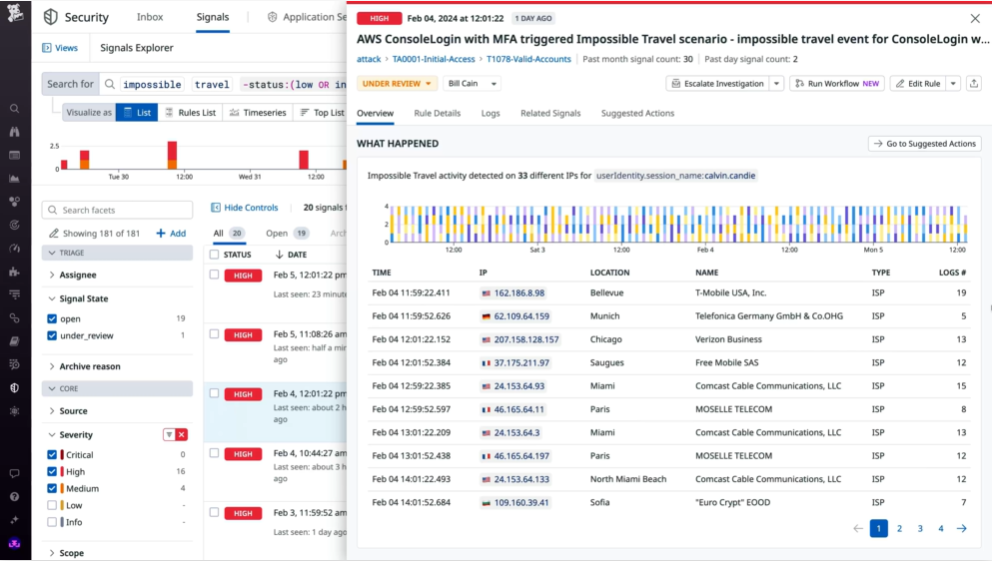Go to the previous page arrow
Screen dimensions: 992x561
coord(858,528)
